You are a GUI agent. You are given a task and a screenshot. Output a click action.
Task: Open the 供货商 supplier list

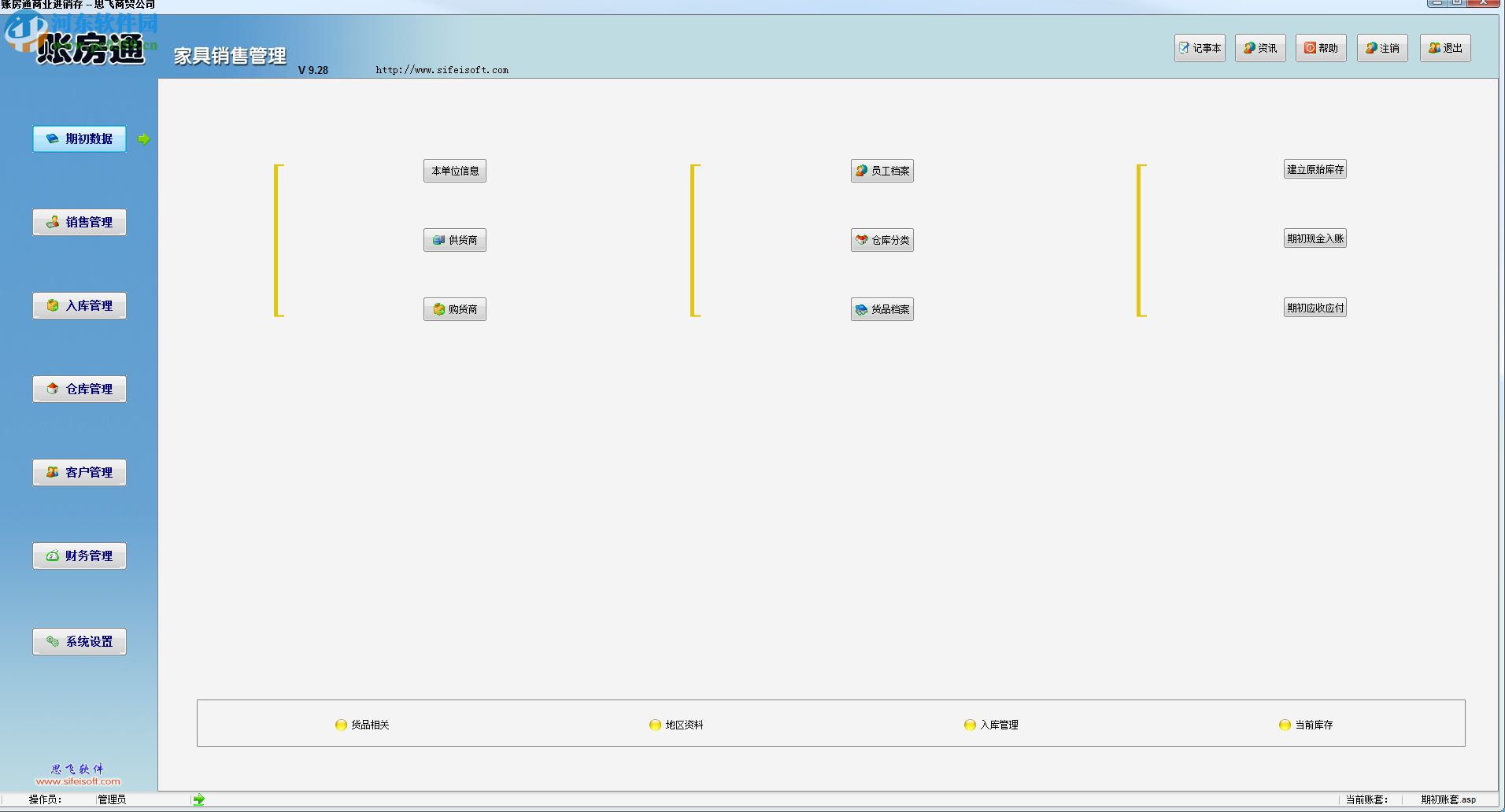455,240
